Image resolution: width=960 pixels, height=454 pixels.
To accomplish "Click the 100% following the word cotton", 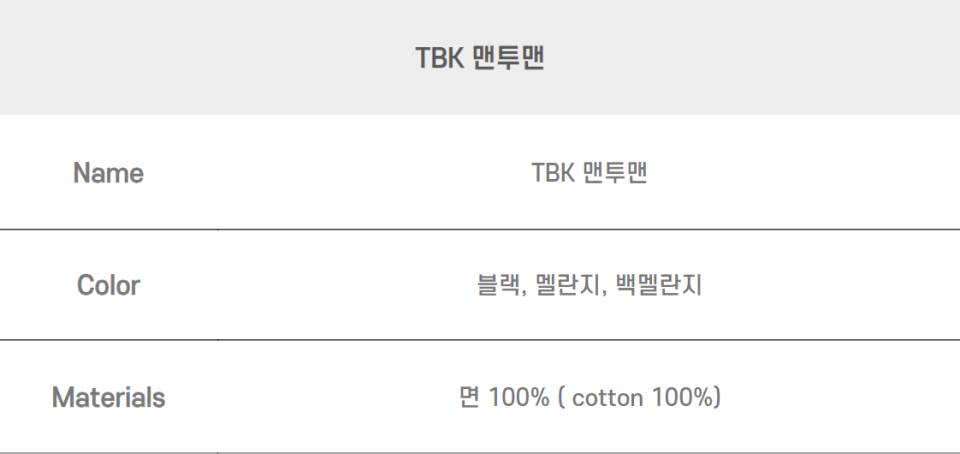I will 683,398.
